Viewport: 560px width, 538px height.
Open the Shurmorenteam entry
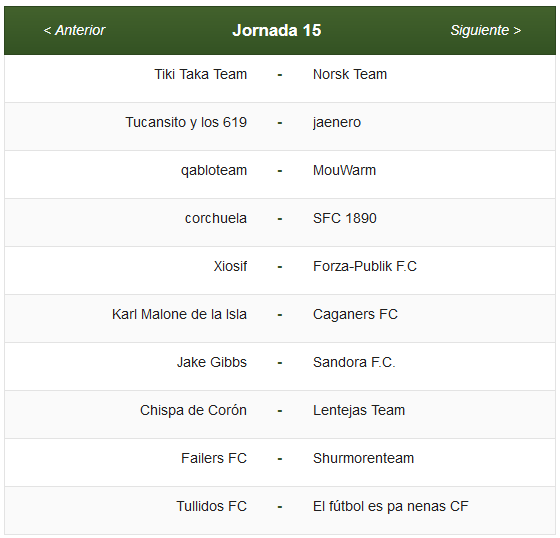363,458
